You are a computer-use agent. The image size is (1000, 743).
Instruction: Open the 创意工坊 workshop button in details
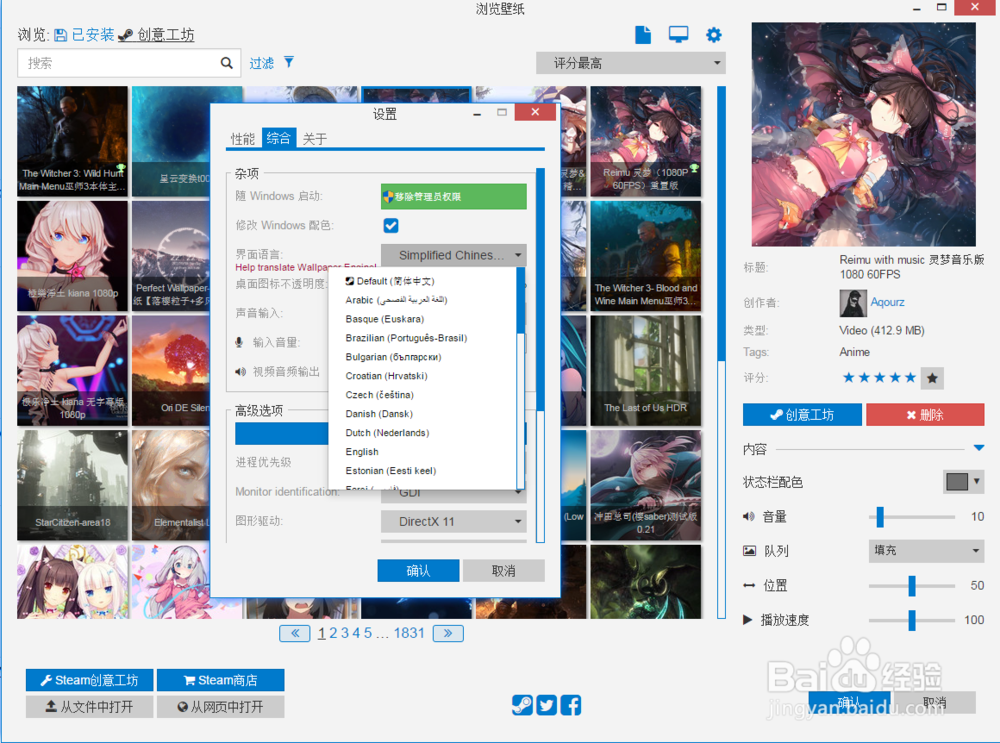coord(802,415)
